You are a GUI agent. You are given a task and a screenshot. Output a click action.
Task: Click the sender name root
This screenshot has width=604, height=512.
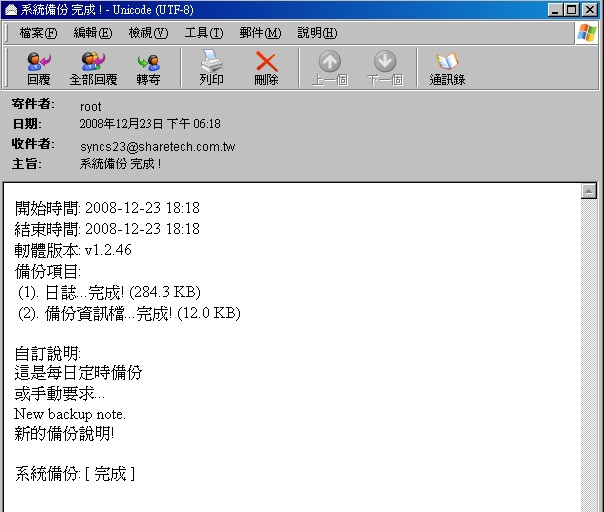[x=91, y=106]
